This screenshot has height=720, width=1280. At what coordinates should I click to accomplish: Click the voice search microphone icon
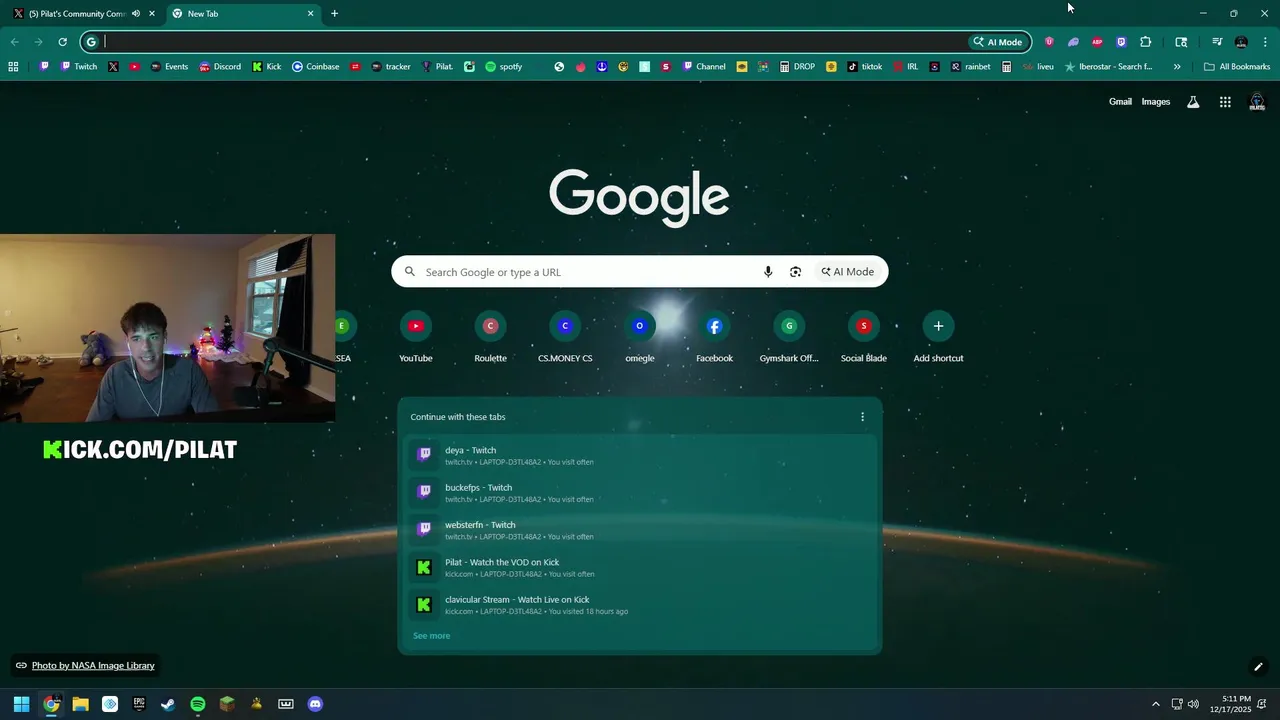click(x=768, y=272)
